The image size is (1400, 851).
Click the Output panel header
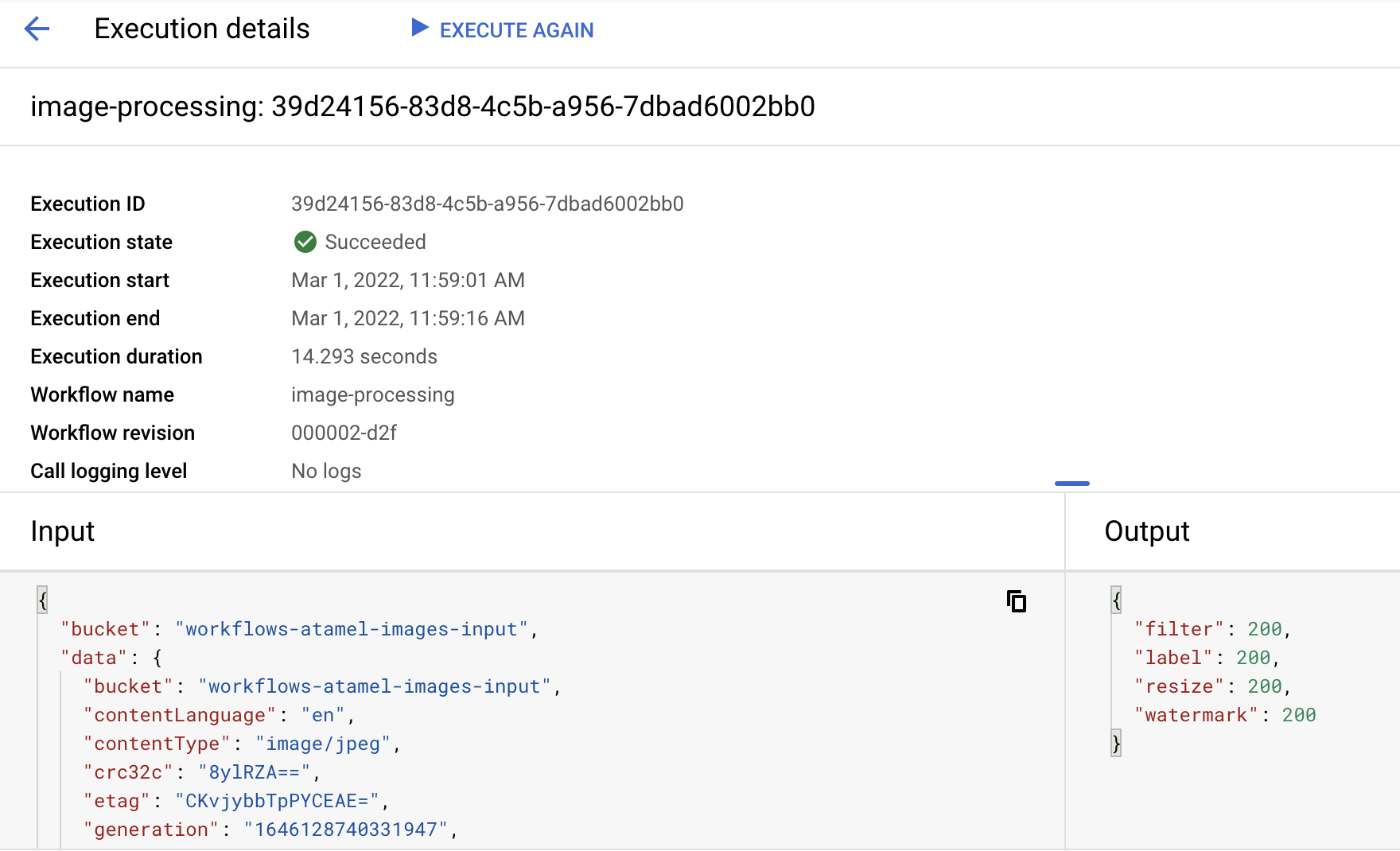pyautogui.click(x=1146, y=531)
